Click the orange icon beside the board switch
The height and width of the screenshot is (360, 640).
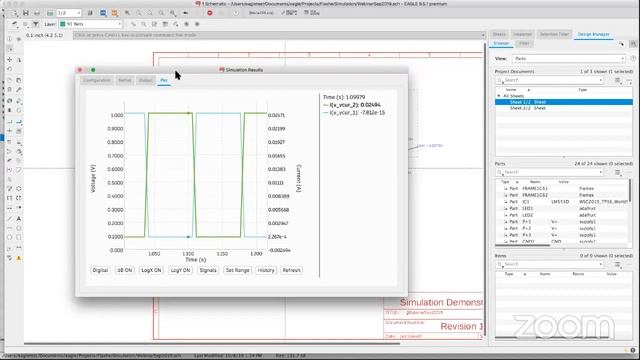coord(115,13)
